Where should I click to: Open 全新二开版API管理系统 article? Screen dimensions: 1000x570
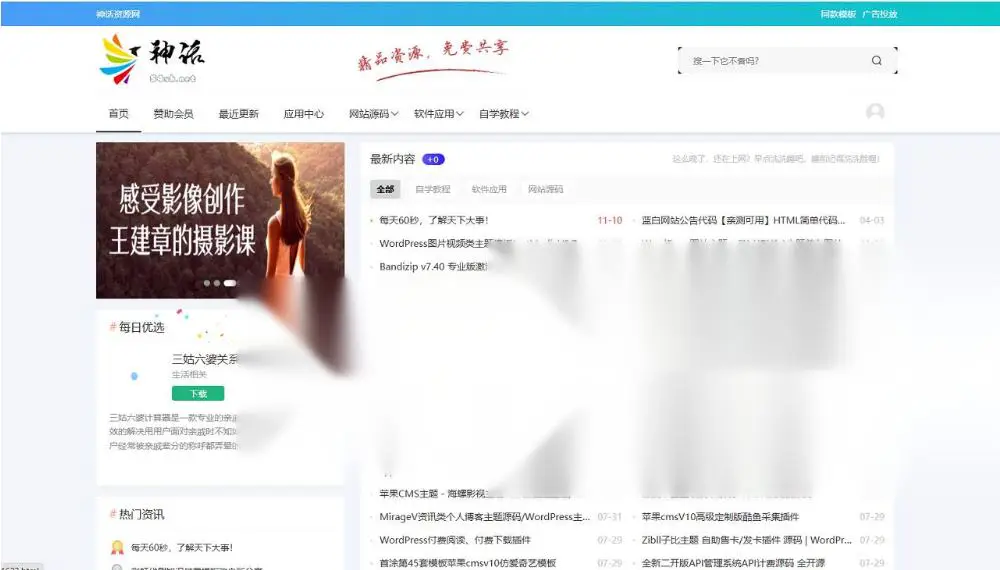coord(733,563)
